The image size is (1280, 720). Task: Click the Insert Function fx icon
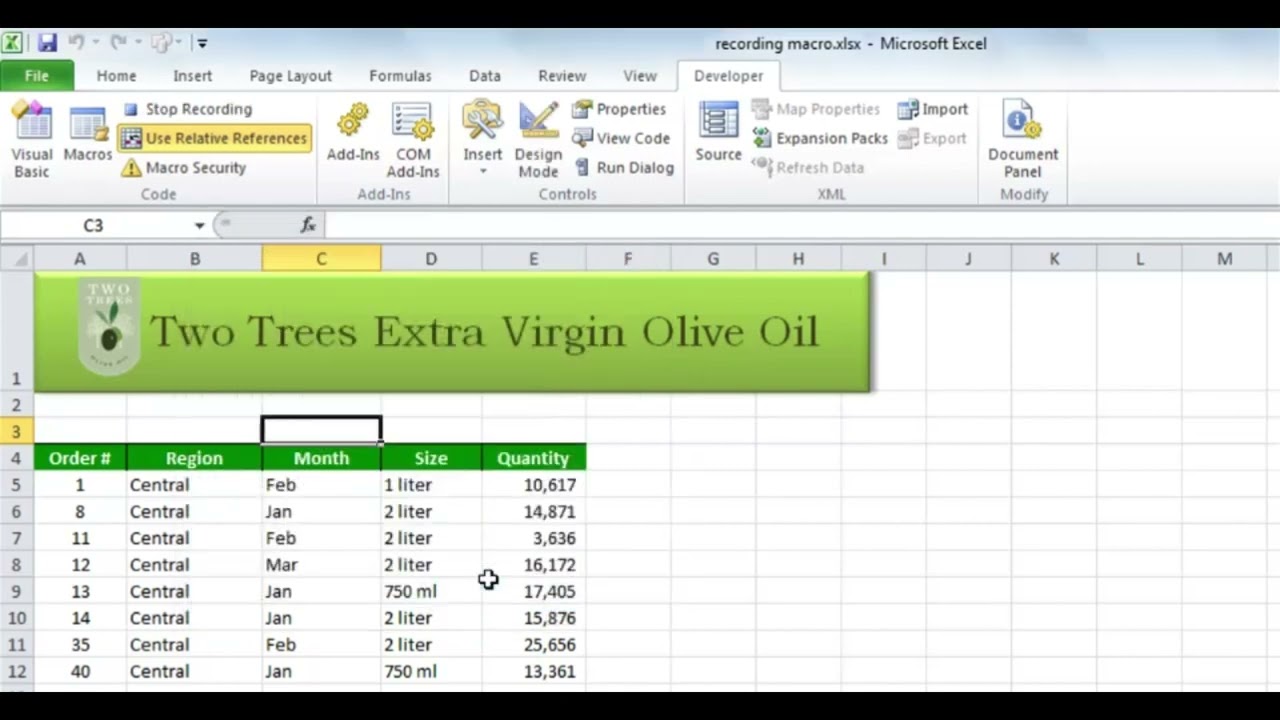point(308,225)
